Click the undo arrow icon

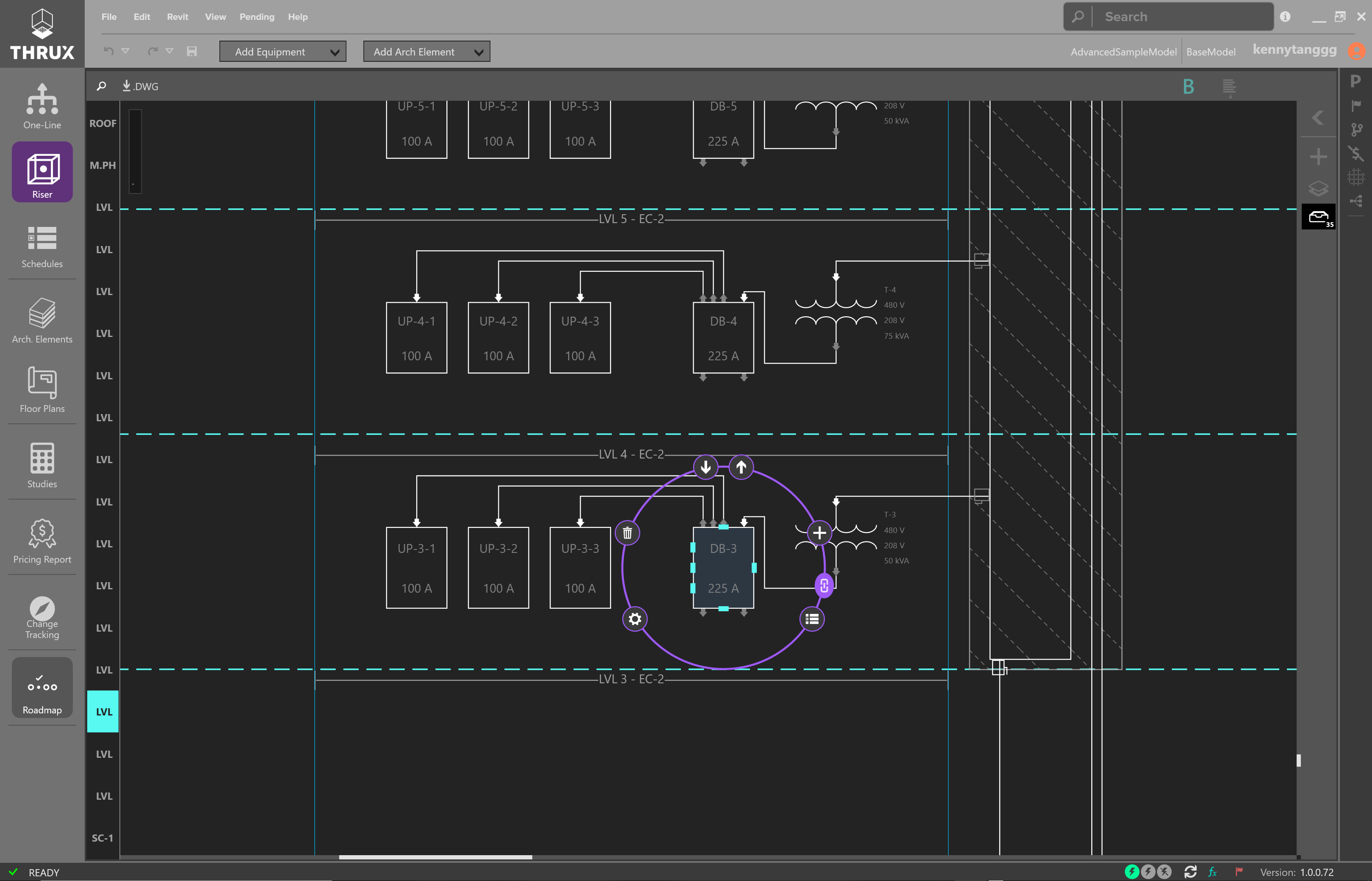(x=109, y=52)
